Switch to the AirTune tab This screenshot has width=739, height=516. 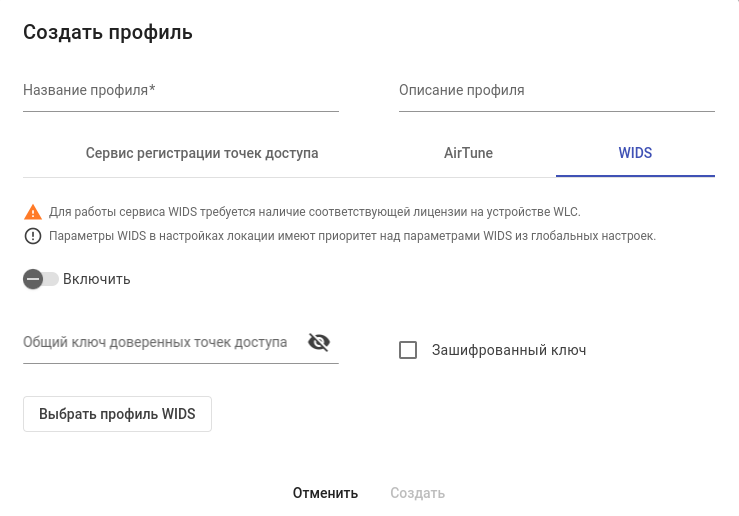(468, 153)
